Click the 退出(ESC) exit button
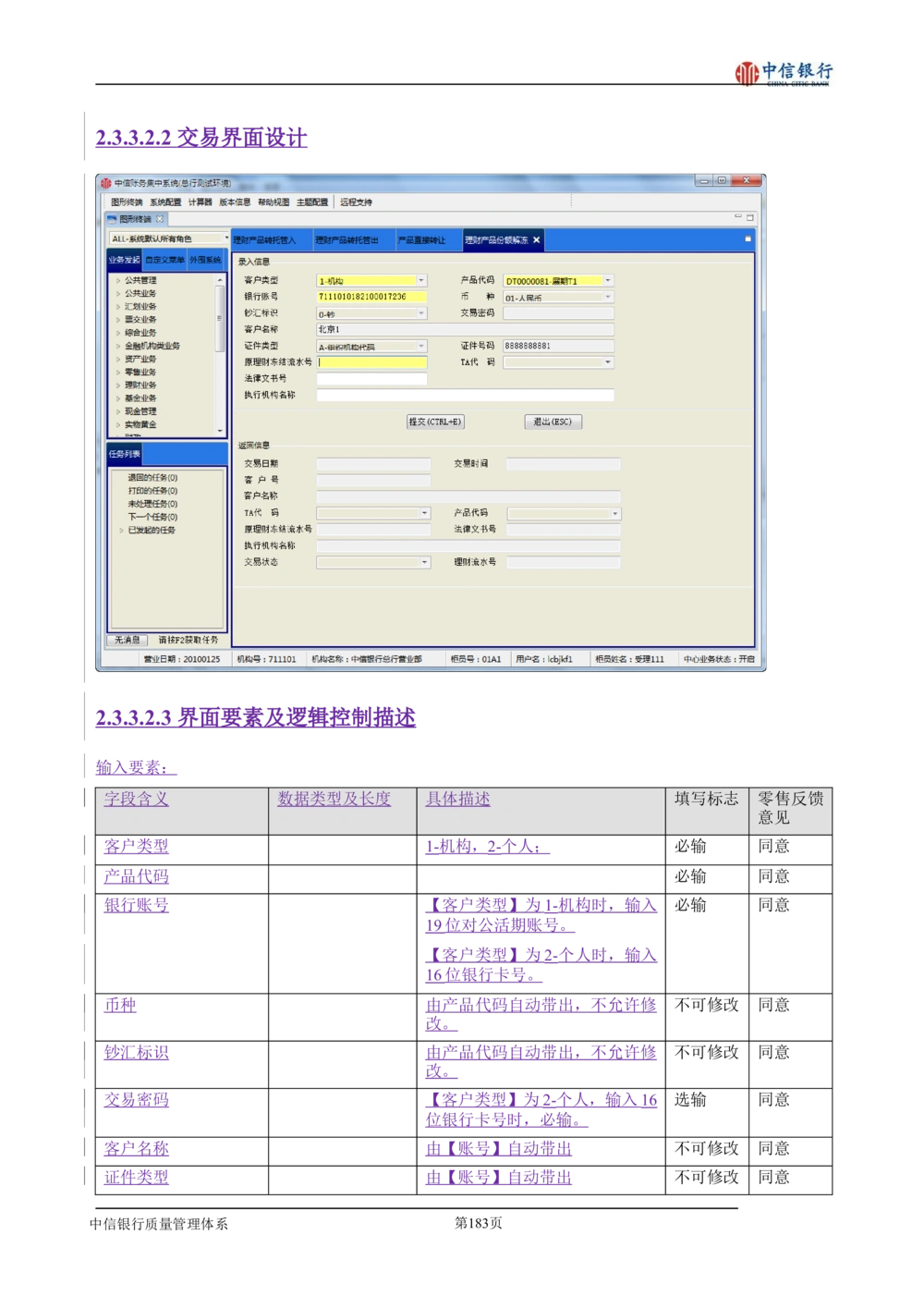The image size is (924, 1308). [553, 422]
